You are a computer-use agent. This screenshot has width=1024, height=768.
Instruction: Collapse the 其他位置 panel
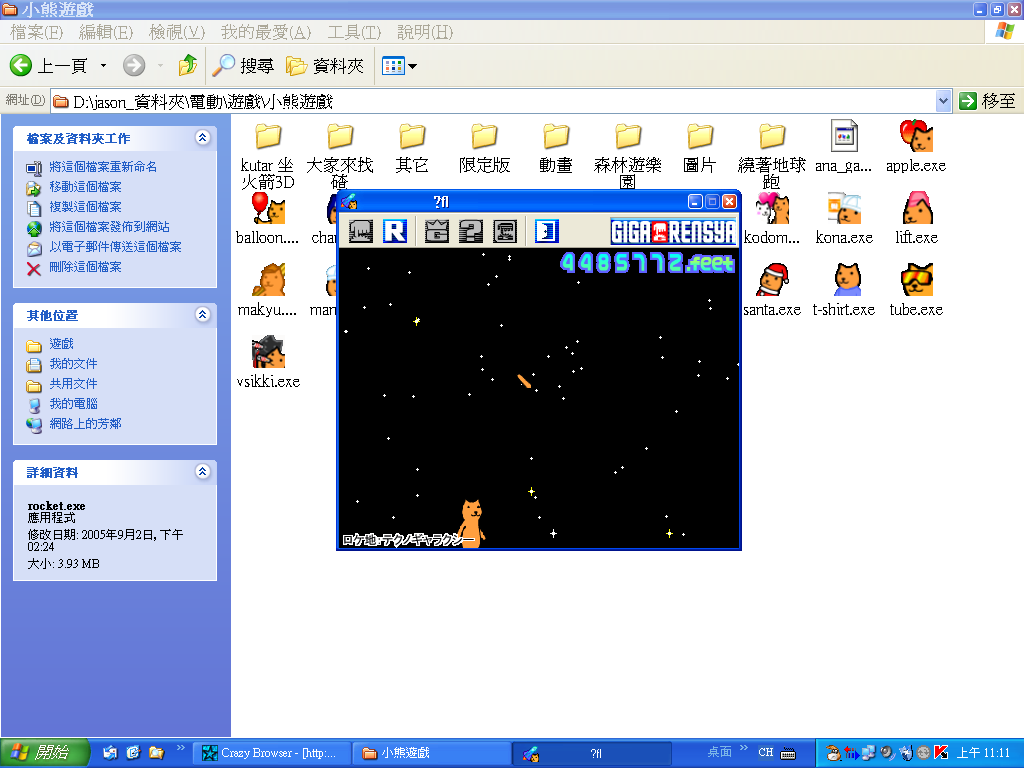coord(202,314)
